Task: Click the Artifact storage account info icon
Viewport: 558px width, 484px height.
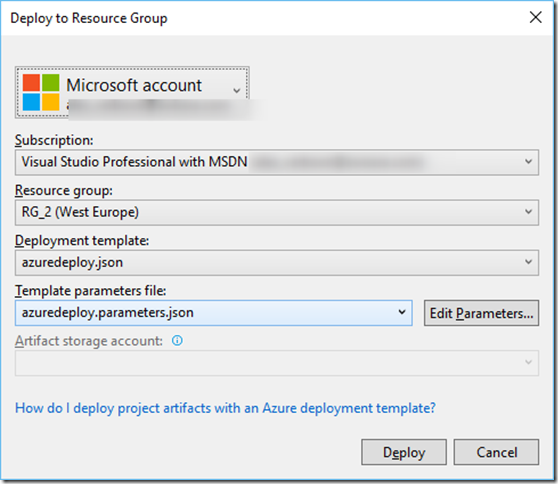Action: tap(177, 341)
